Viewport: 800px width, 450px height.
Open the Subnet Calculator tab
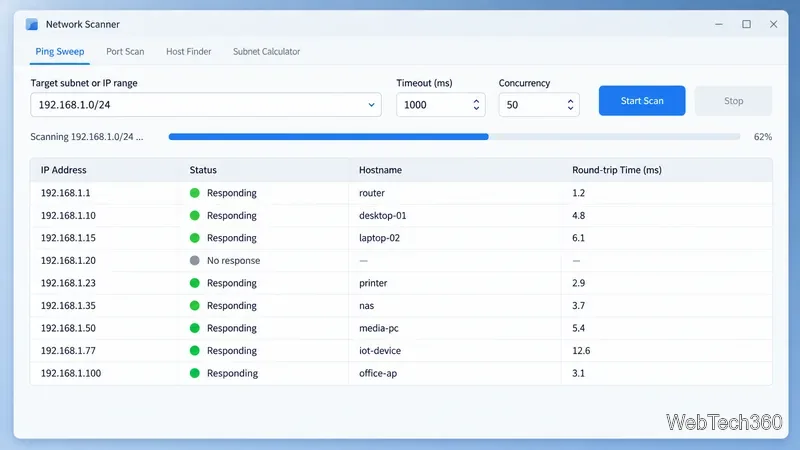266,52
